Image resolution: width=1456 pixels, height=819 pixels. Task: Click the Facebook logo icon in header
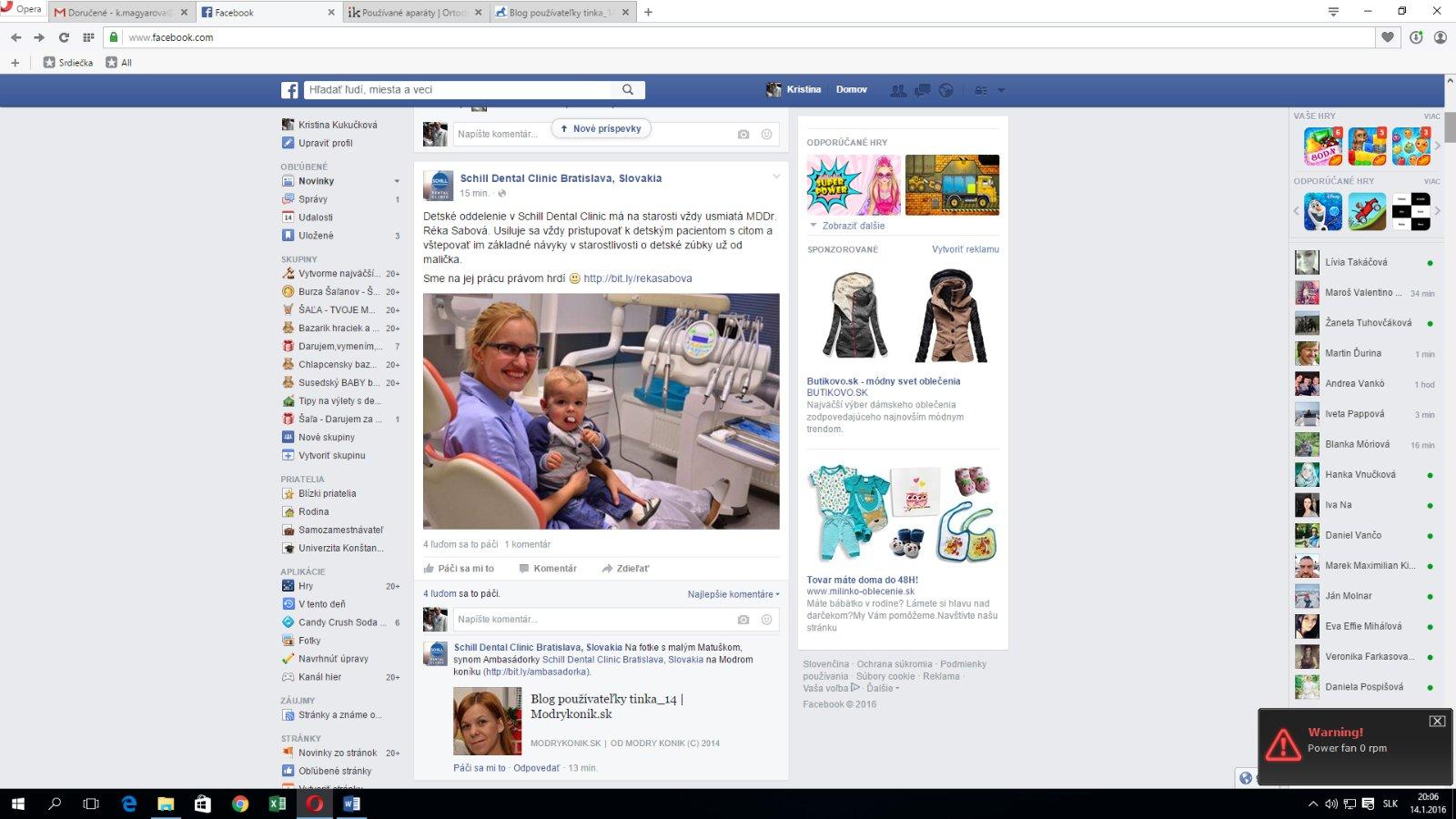[x=289, y=90]
